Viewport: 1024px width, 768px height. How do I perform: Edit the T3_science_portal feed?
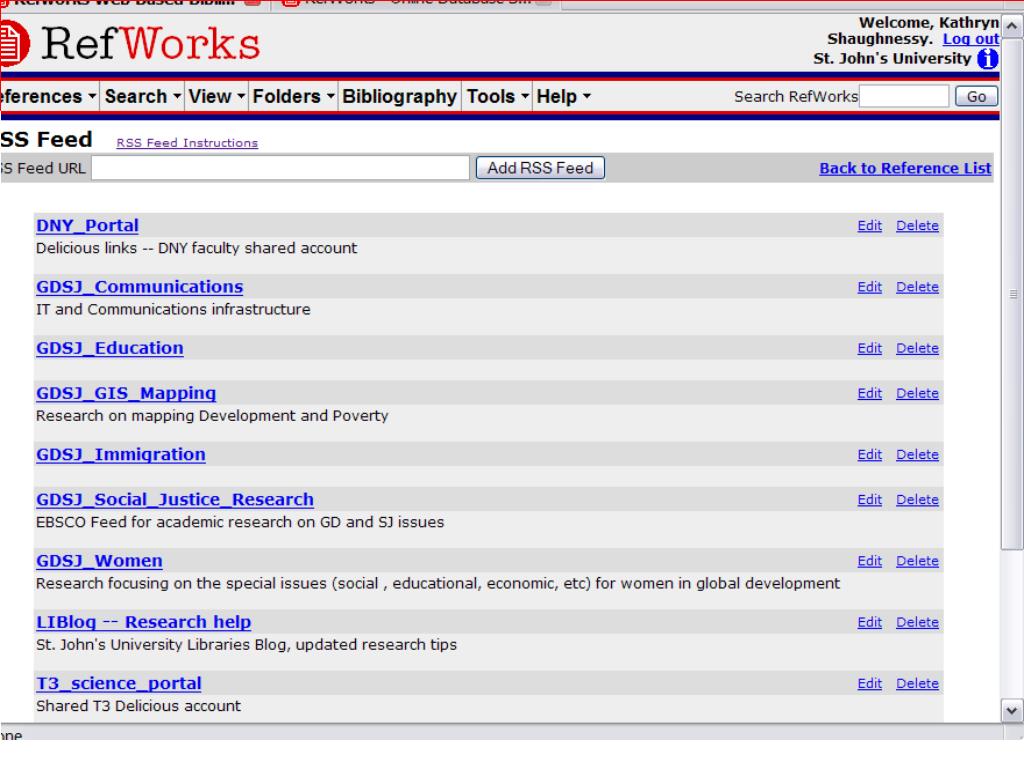tap(869, 684)
